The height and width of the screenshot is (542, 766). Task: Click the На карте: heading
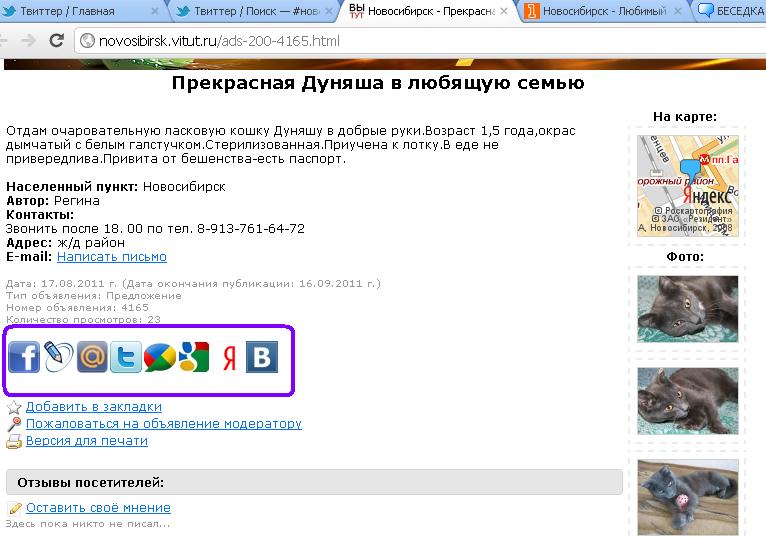pyautogui.click(x=685, y=116)
